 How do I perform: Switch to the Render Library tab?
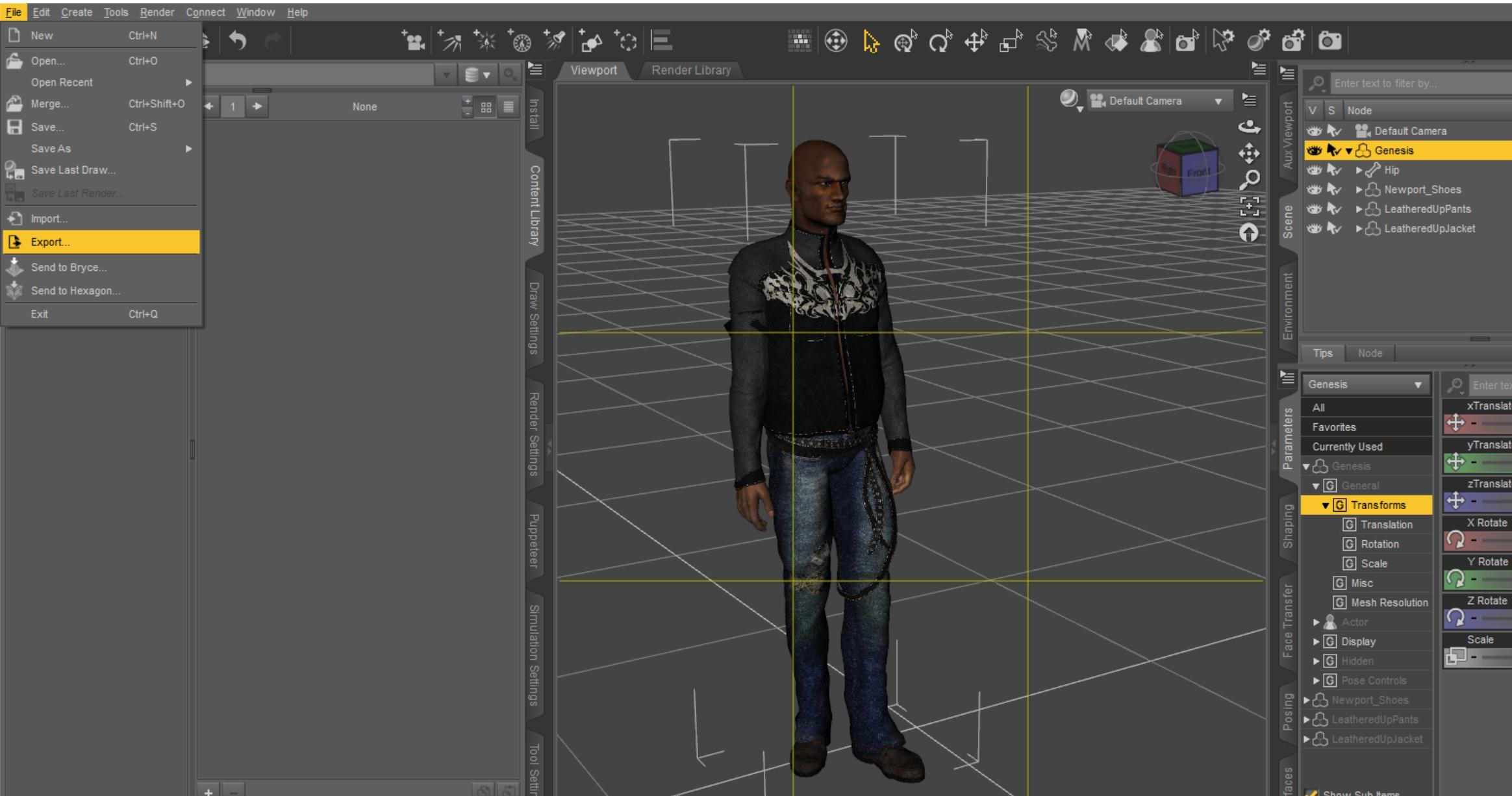click(x=690, y=70)
